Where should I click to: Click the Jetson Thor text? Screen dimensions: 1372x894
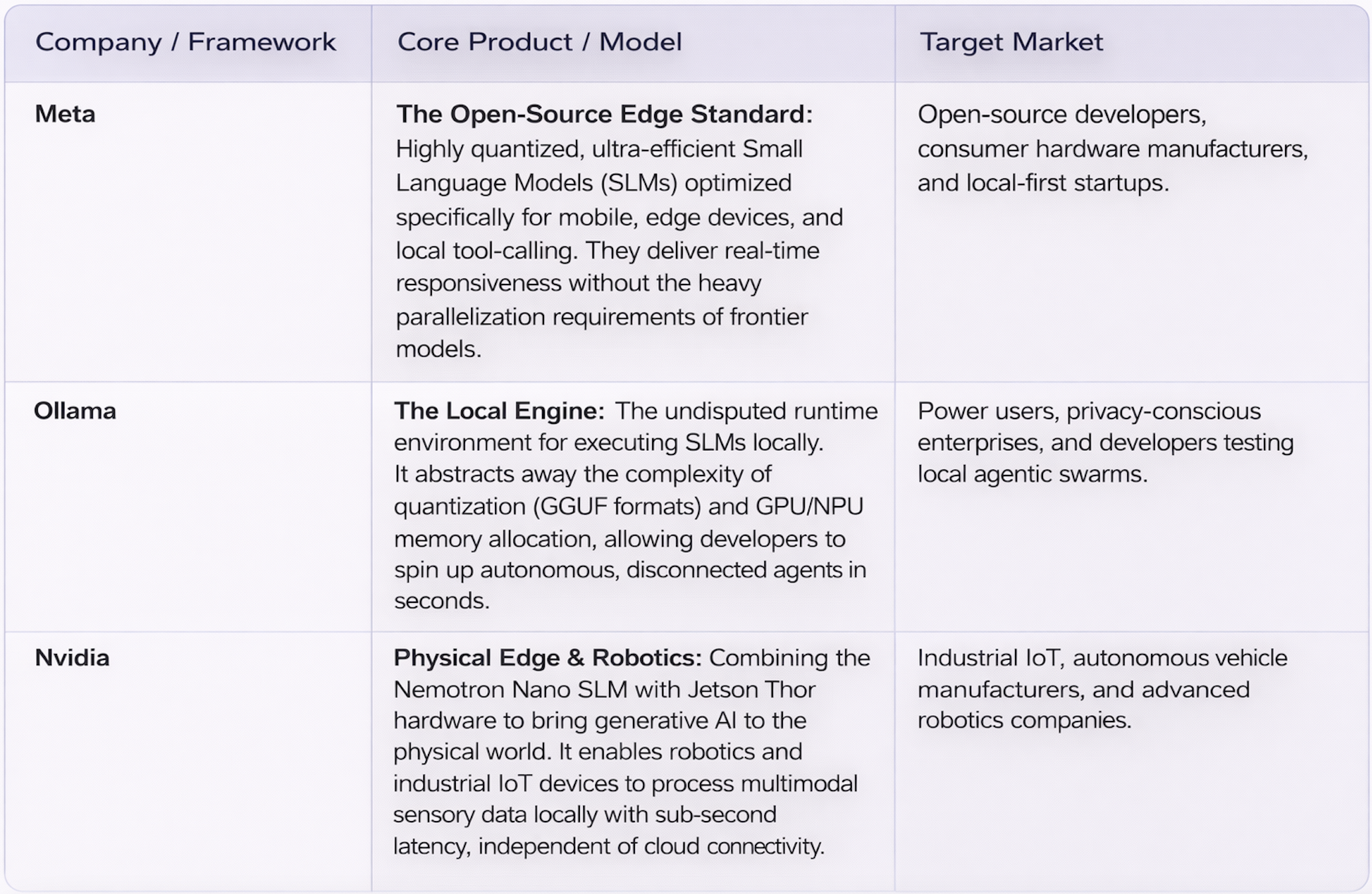[x=751, y=690]
